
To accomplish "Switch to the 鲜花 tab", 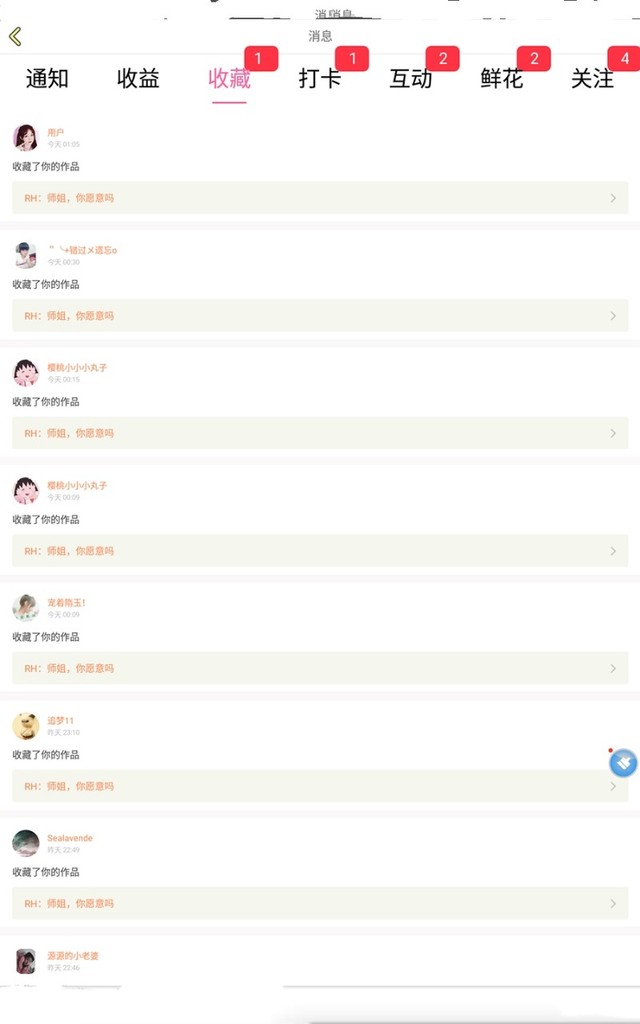I will 502,78.
